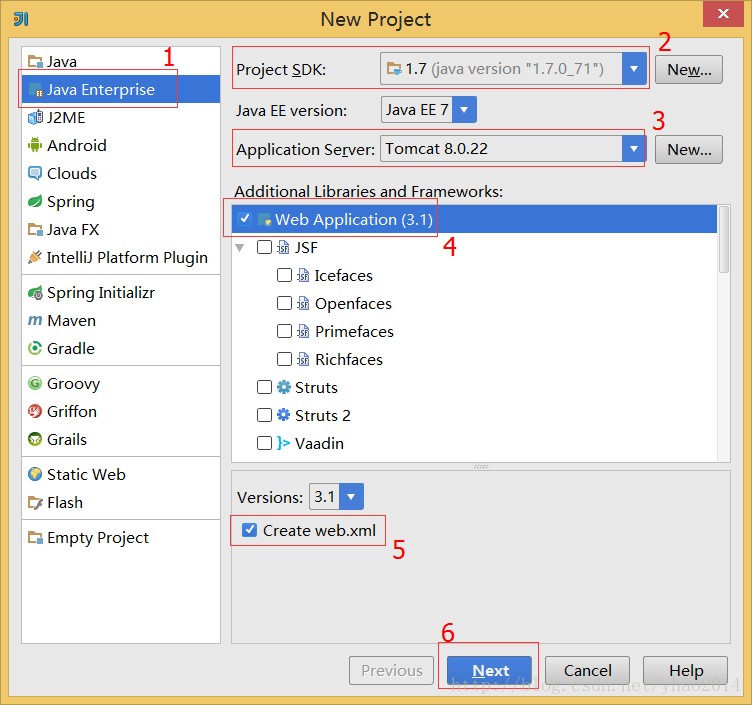The image size is (752, 705).
Task: Click the Struts gear icon
Action: pyautogui.click(x=283, y=387)
